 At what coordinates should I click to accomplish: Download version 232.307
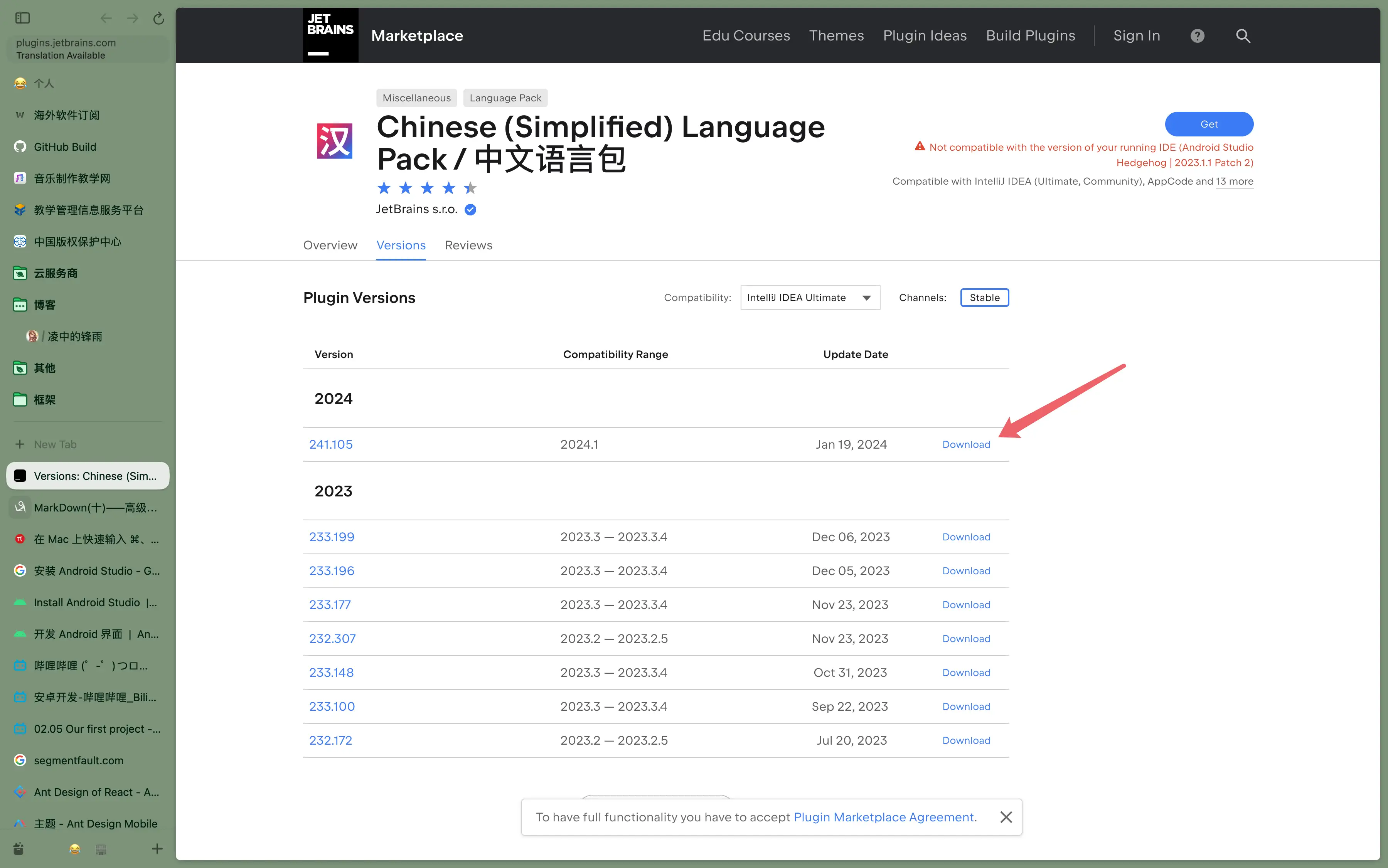pyautogui.click(x=966, y=638)
